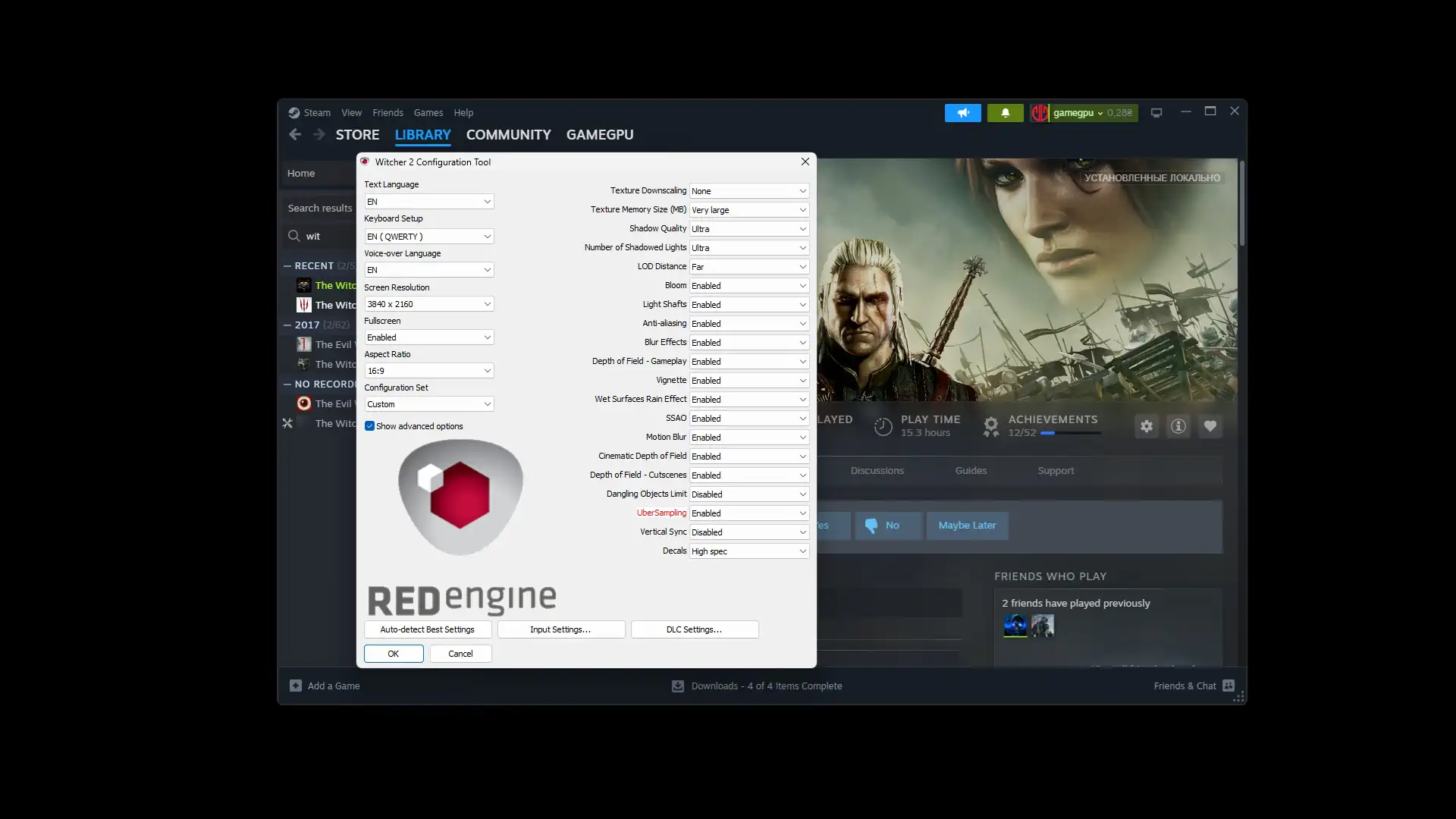Open game settings gear icon
This screenshot has width=1456, height=819.
pyautogui.click(x=1146, y=426)
